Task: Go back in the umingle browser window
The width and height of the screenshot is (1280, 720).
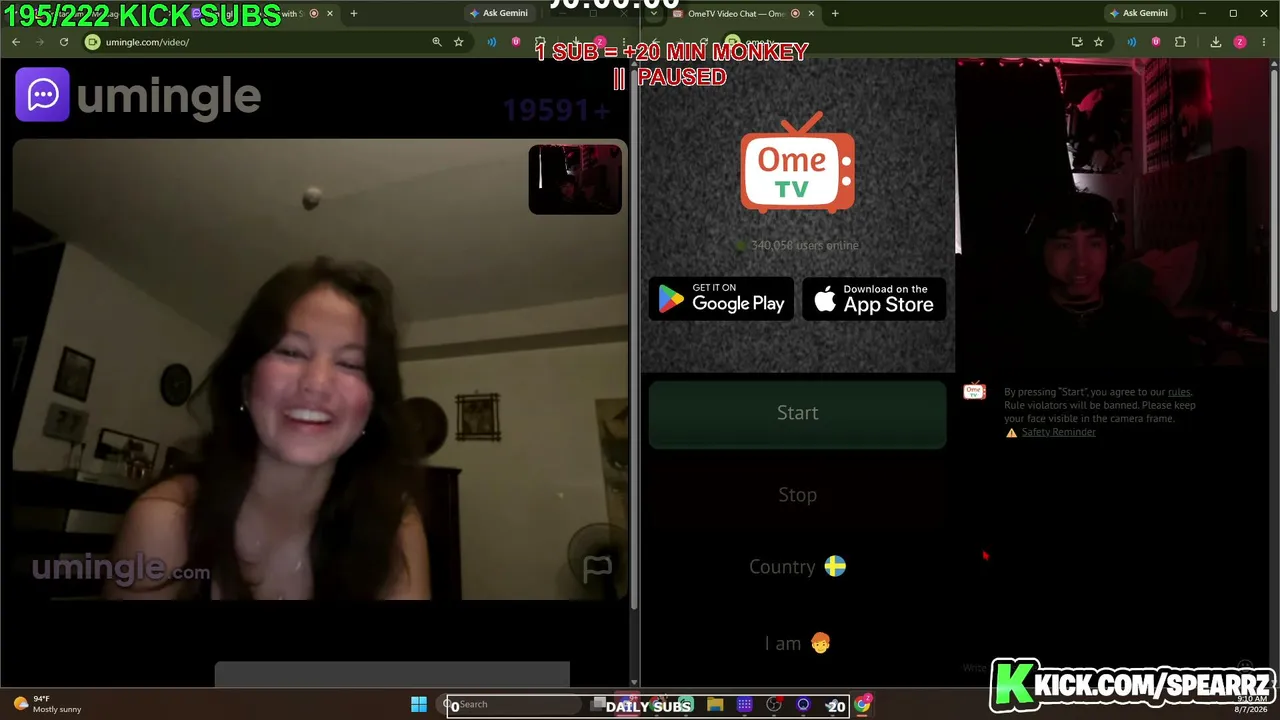Action: 16,42
